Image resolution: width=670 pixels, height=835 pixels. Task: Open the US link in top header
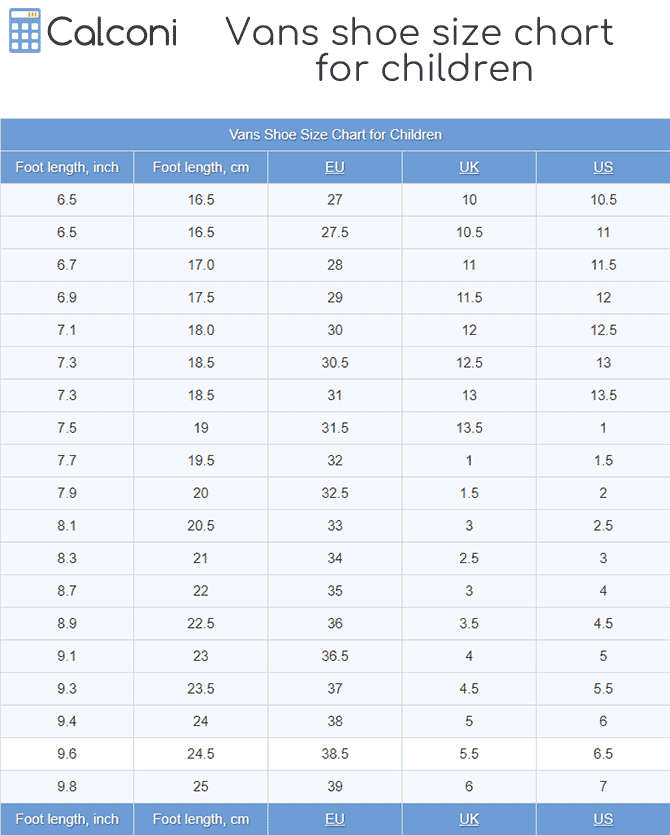[x=603, y=167]
